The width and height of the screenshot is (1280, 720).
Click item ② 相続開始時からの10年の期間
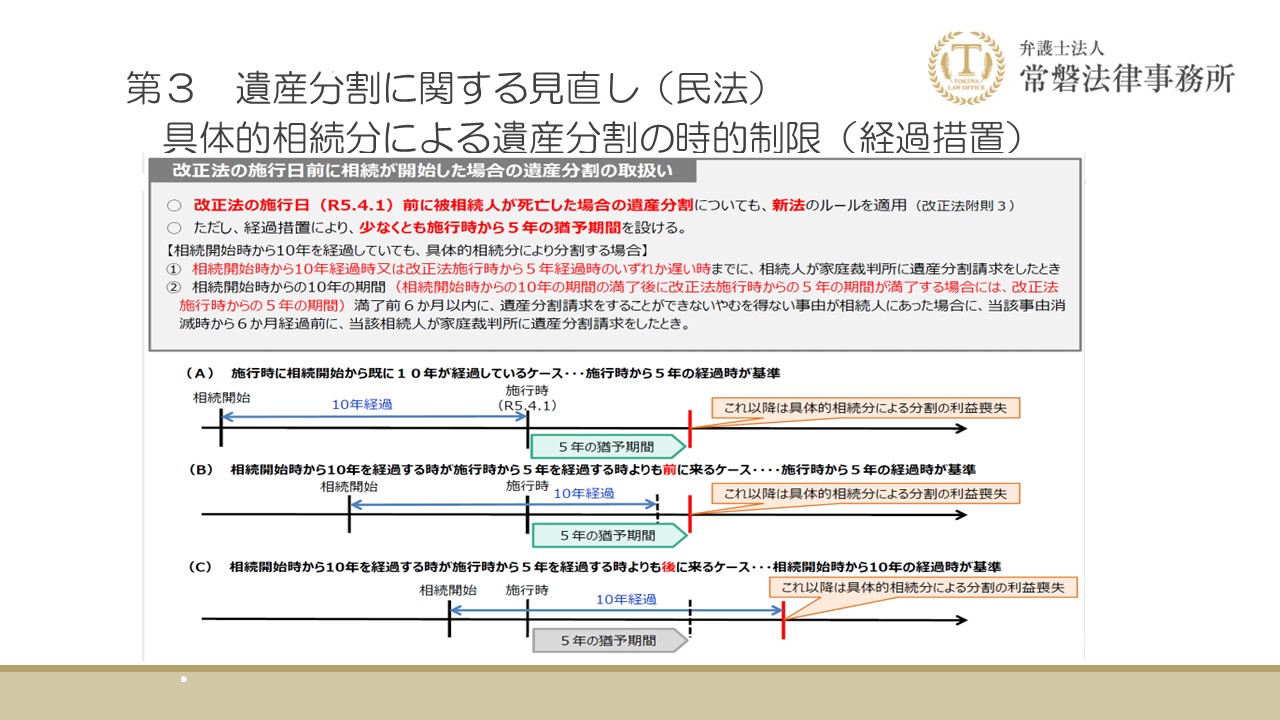point(614,305)
